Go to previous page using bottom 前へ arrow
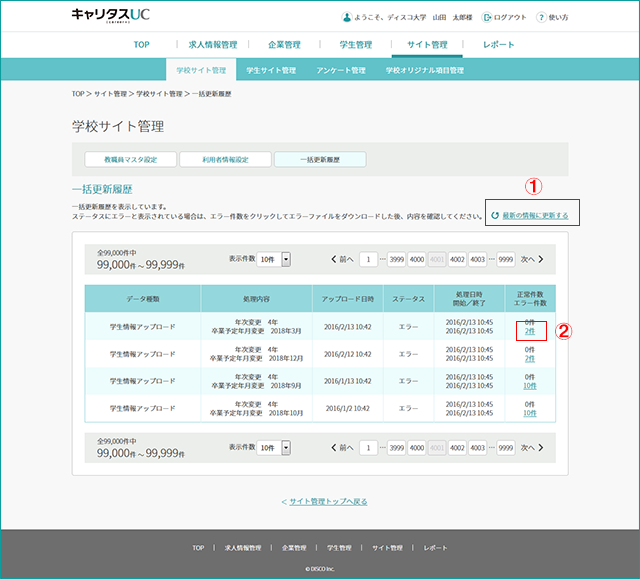 (342, 448)
